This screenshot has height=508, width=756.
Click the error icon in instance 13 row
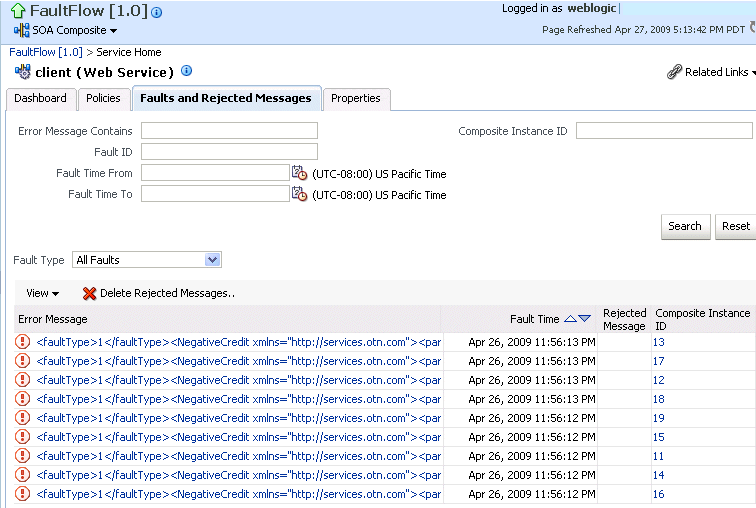coord(23,342)
